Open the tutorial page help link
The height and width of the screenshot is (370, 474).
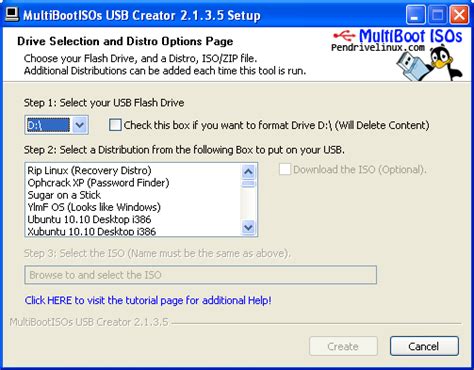pos(148,300)
